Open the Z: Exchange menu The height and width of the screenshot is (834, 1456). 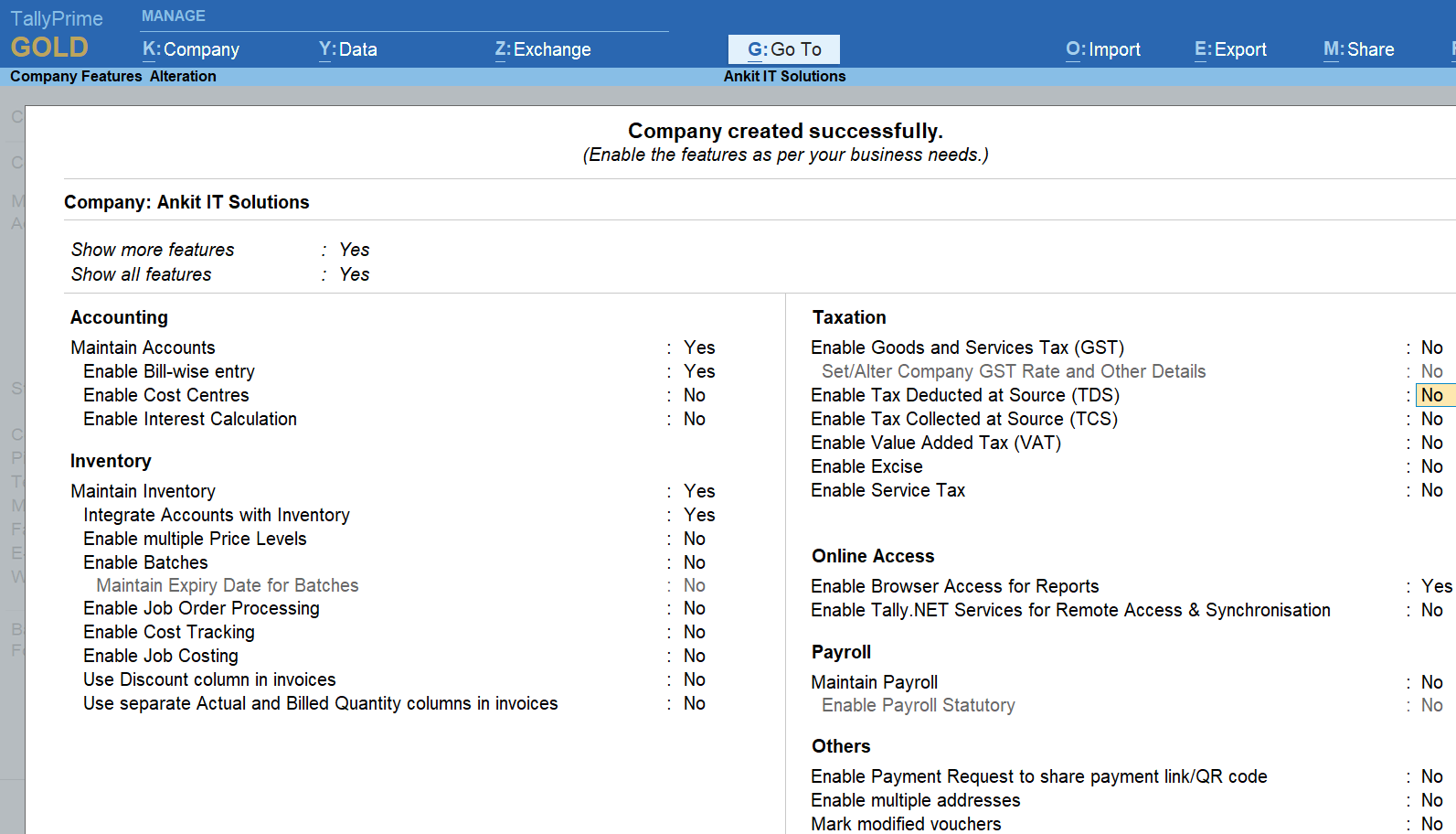tap(543, 49)
